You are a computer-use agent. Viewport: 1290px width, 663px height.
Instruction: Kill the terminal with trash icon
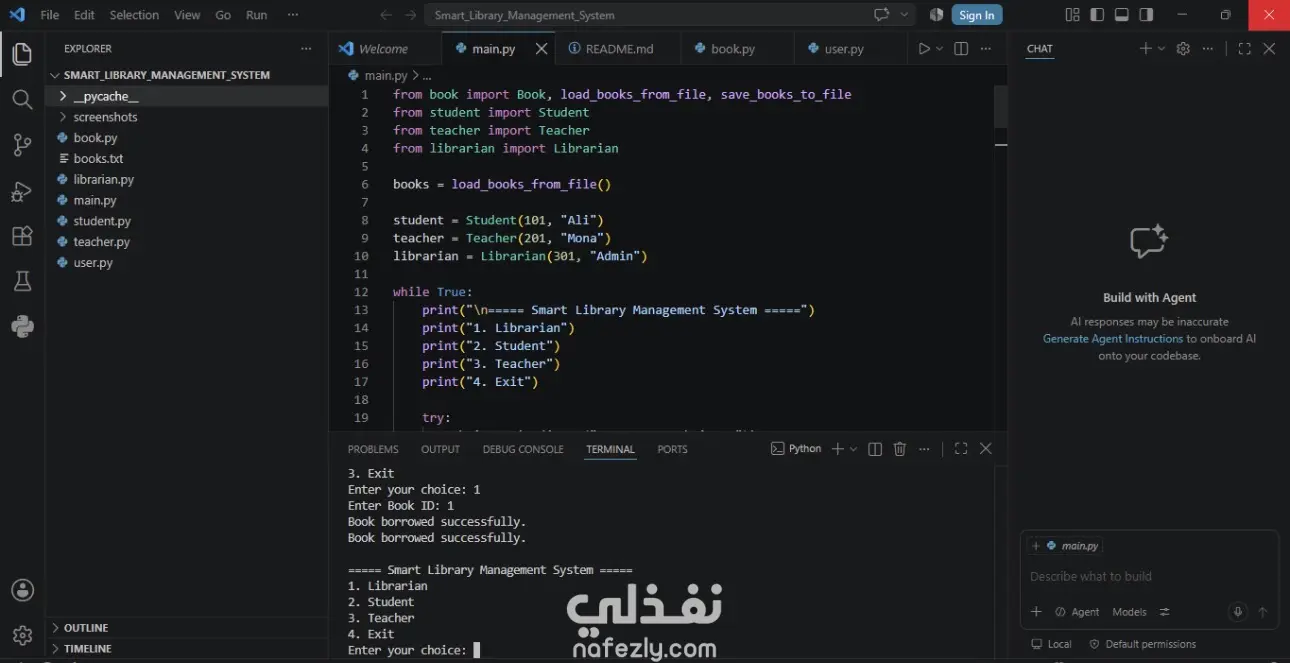(x=899, y=449)
